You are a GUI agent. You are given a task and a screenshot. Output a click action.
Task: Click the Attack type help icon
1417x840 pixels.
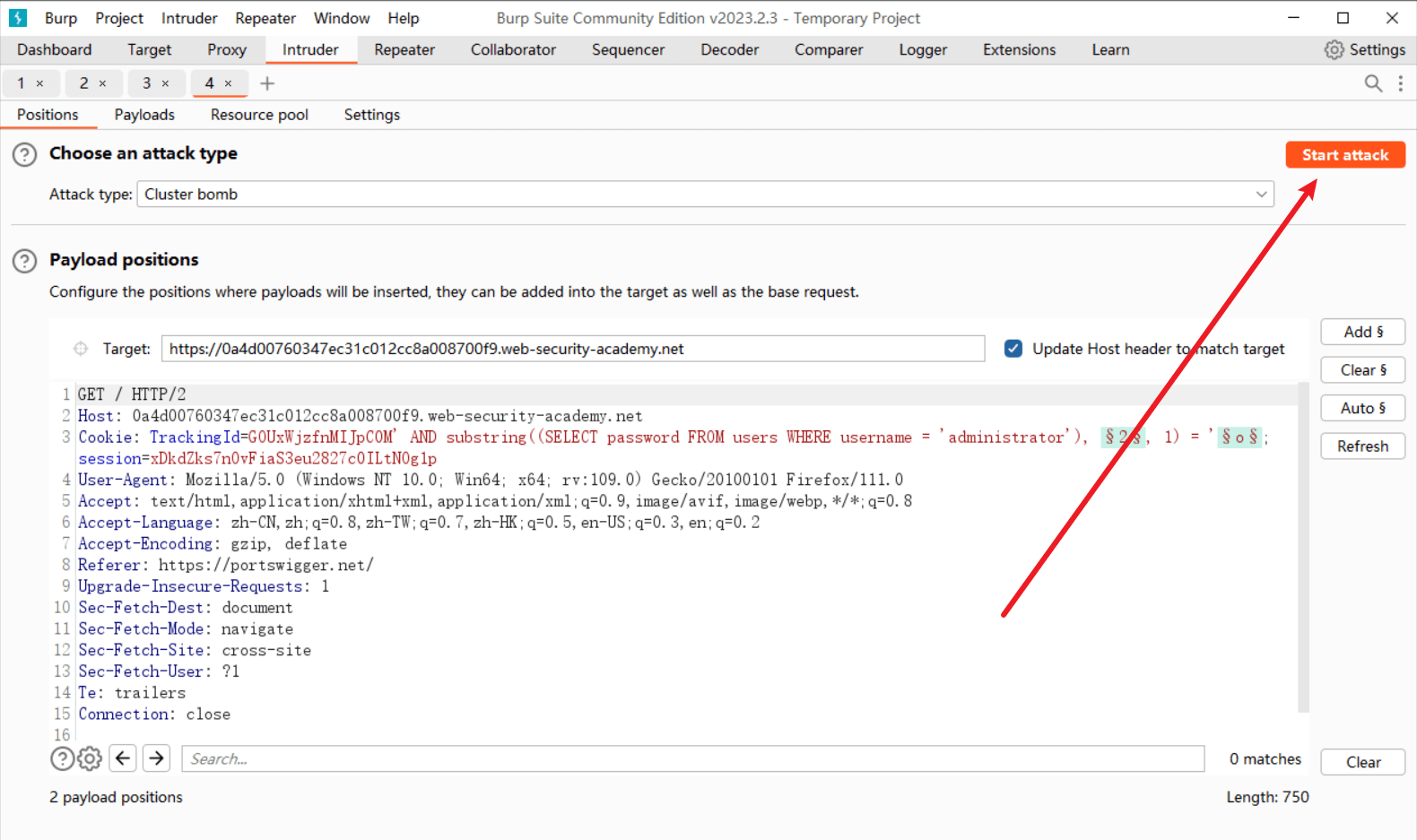pos(24,154)
